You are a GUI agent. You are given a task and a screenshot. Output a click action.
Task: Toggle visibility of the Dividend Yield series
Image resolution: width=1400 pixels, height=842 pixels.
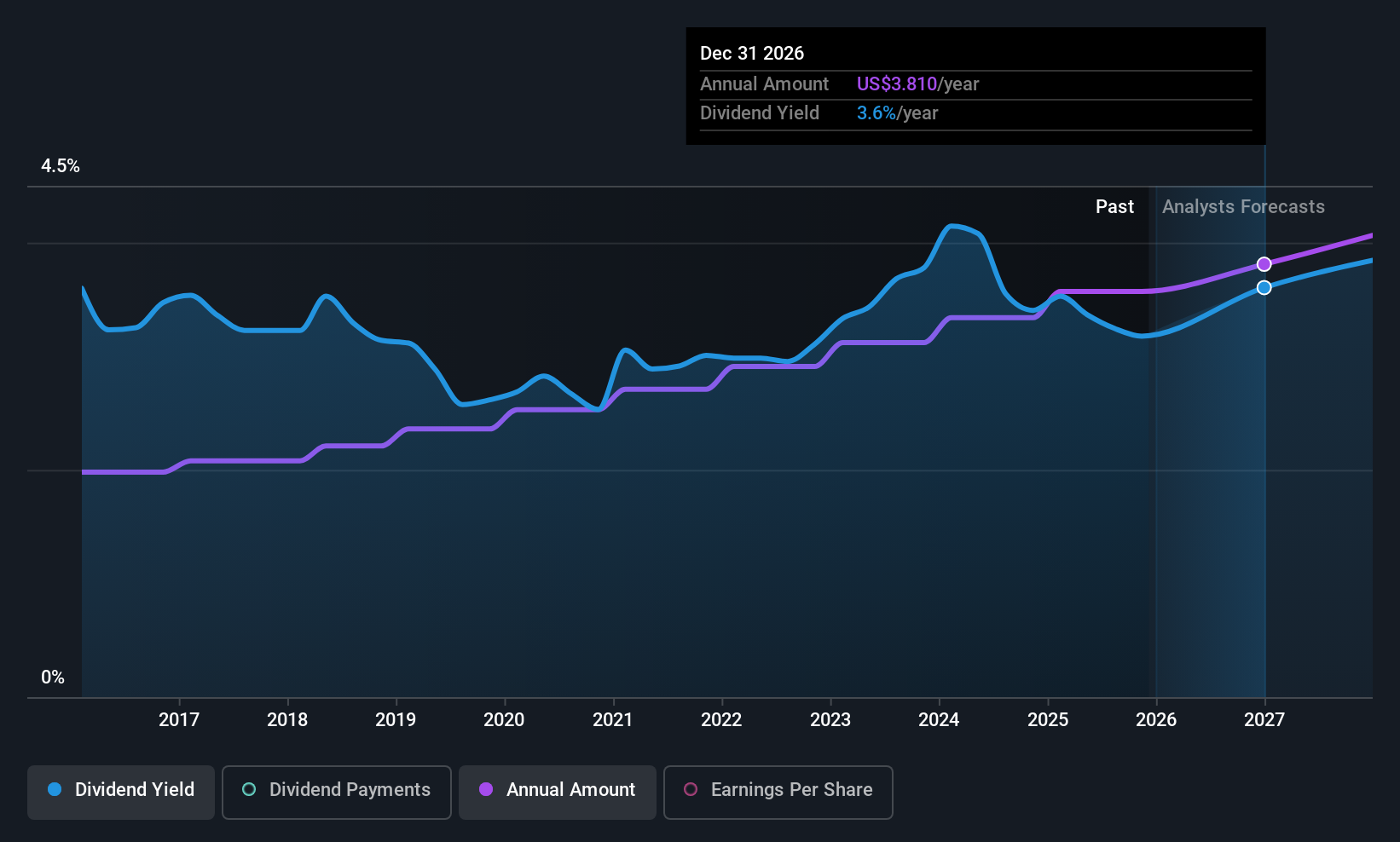coord(120,792)
